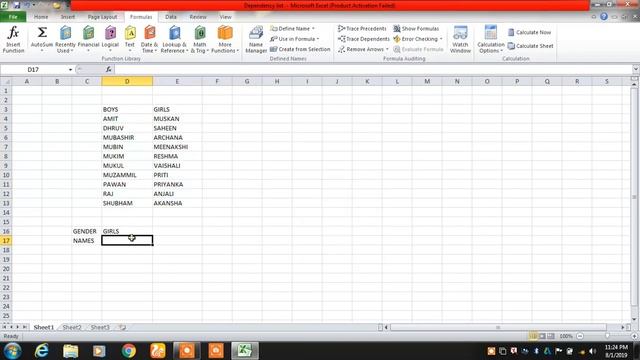Click Remove Arrows
640x360 pixels.
click(361, 49)
